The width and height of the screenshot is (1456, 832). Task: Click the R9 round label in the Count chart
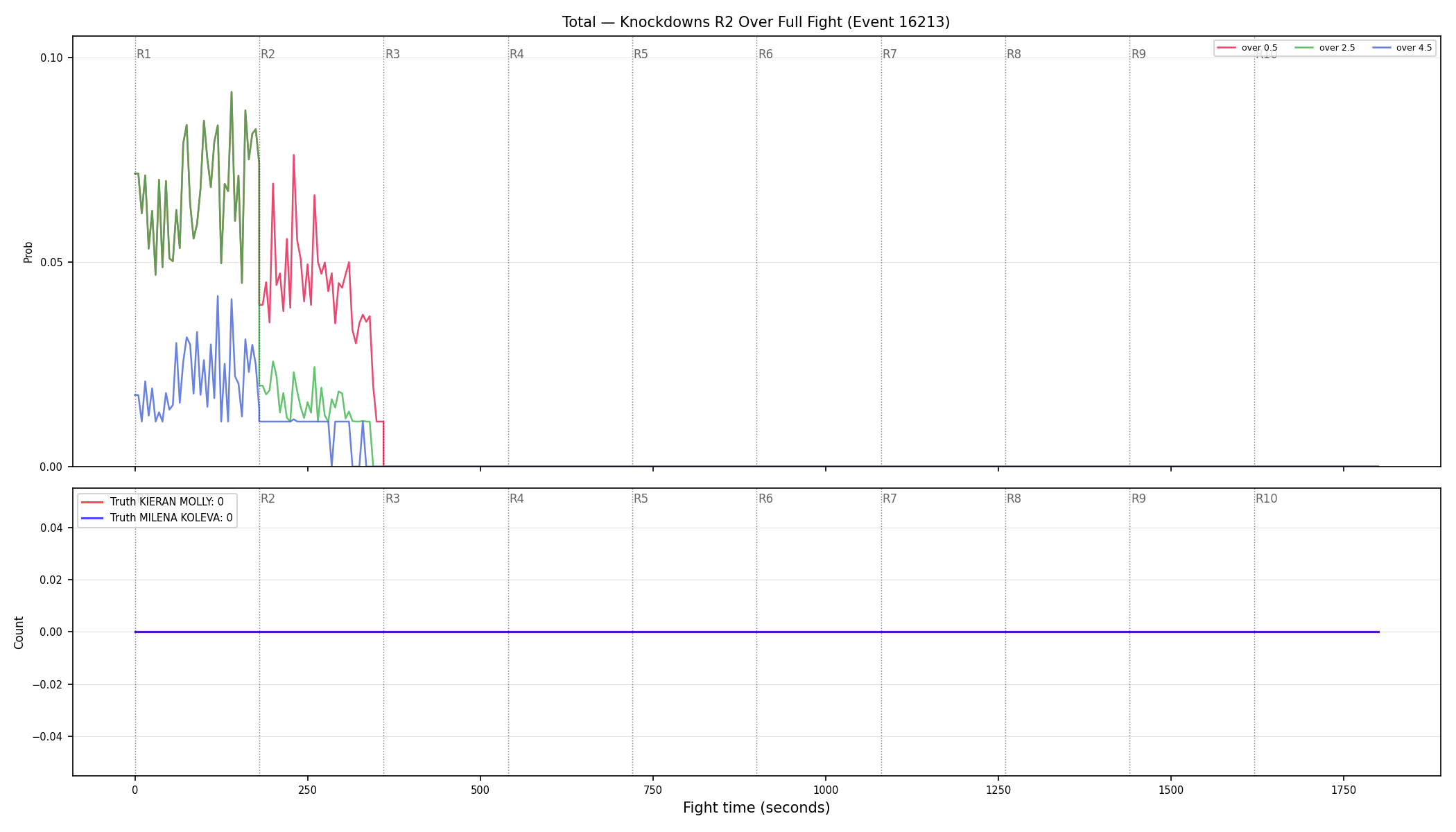[1138, 499]
